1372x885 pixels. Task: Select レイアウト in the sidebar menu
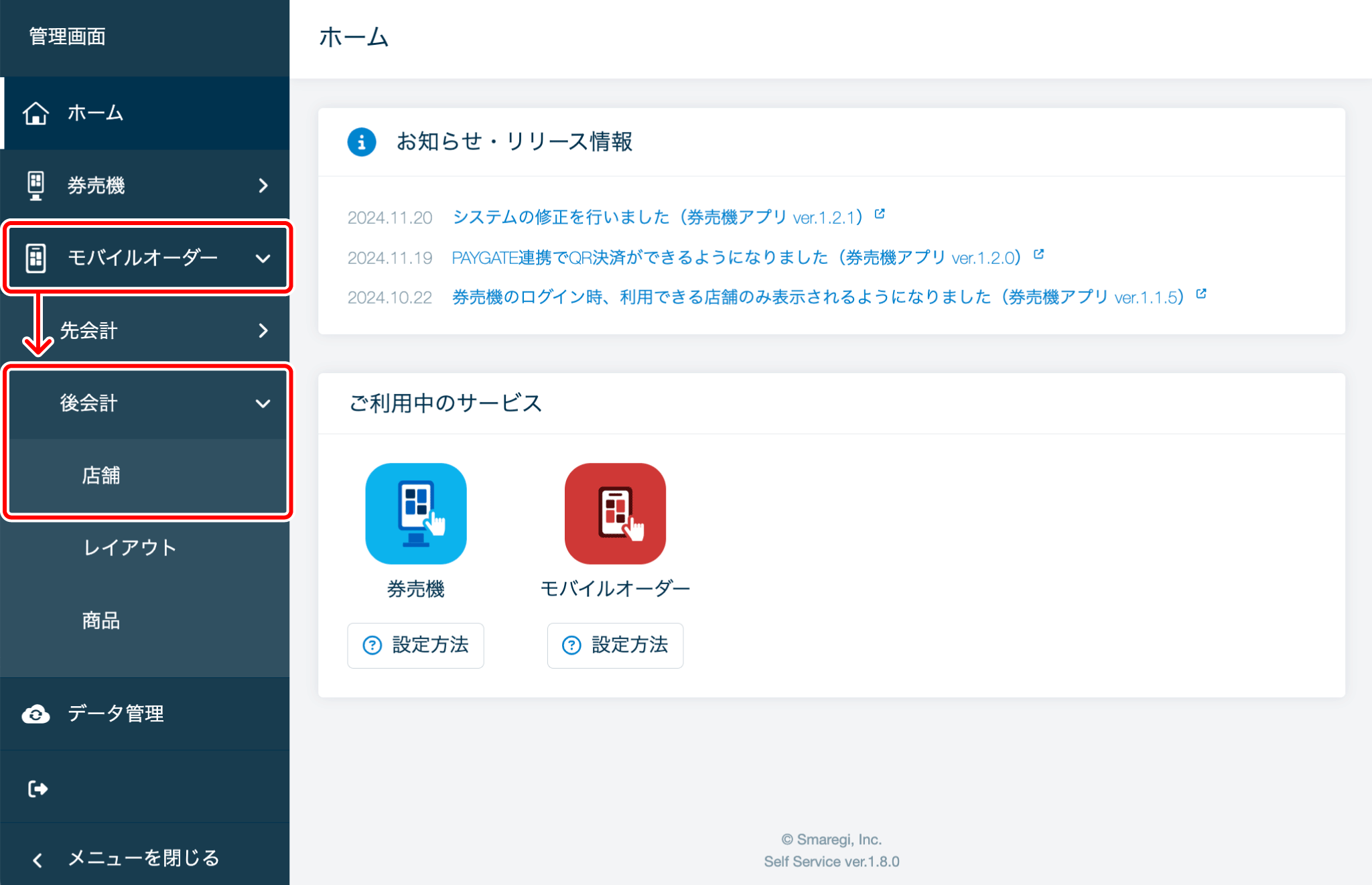(x=130, y=548)
